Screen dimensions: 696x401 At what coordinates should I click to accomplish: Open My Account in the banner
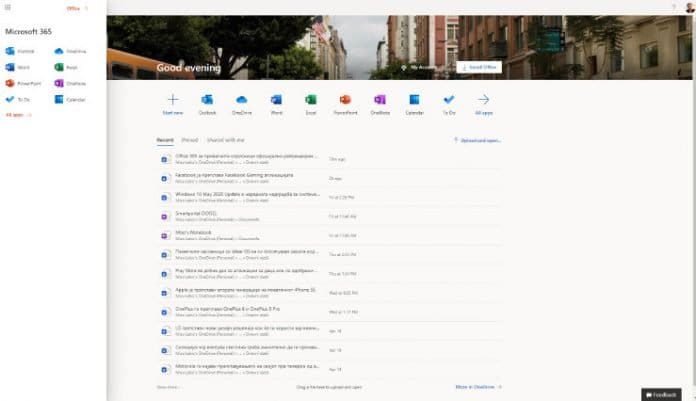417,67
